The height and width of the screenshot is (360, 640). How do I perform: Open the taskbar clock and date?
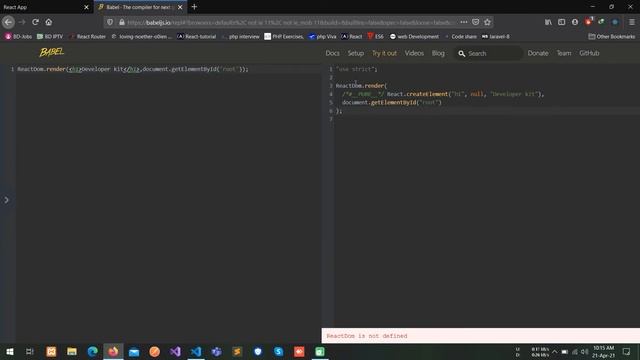(x=603, y=351)
